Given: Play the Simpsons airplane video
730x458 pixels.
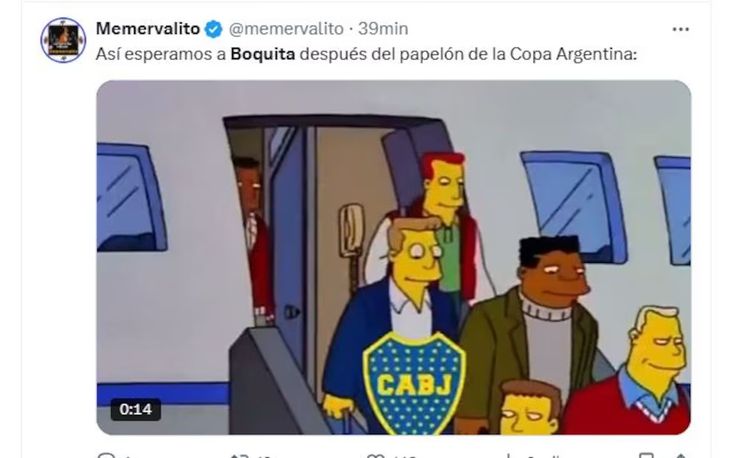Looking at the screenshot, I should [393, 257].
